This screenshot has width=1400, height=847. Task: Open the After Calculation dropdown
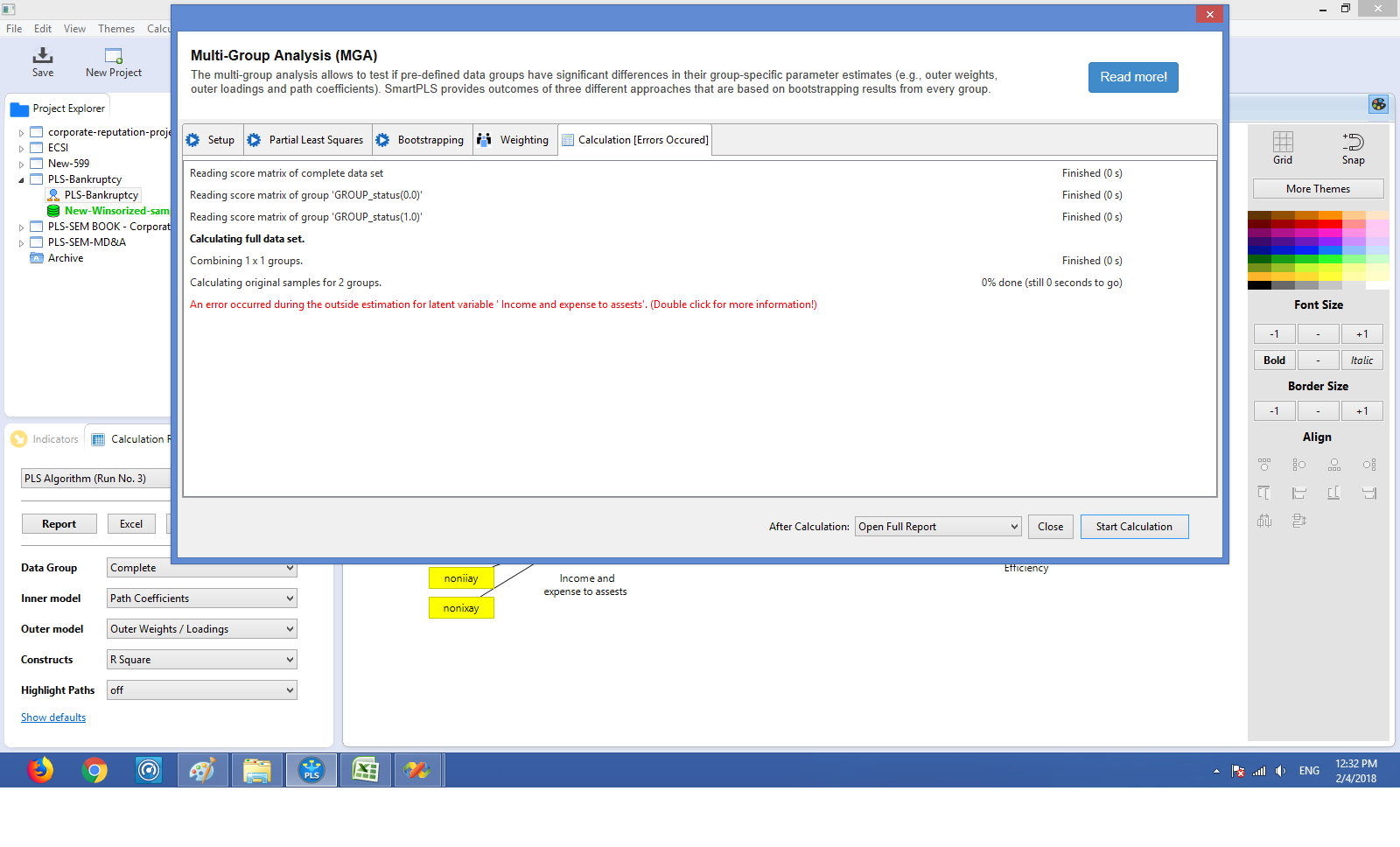click(938, 527)
